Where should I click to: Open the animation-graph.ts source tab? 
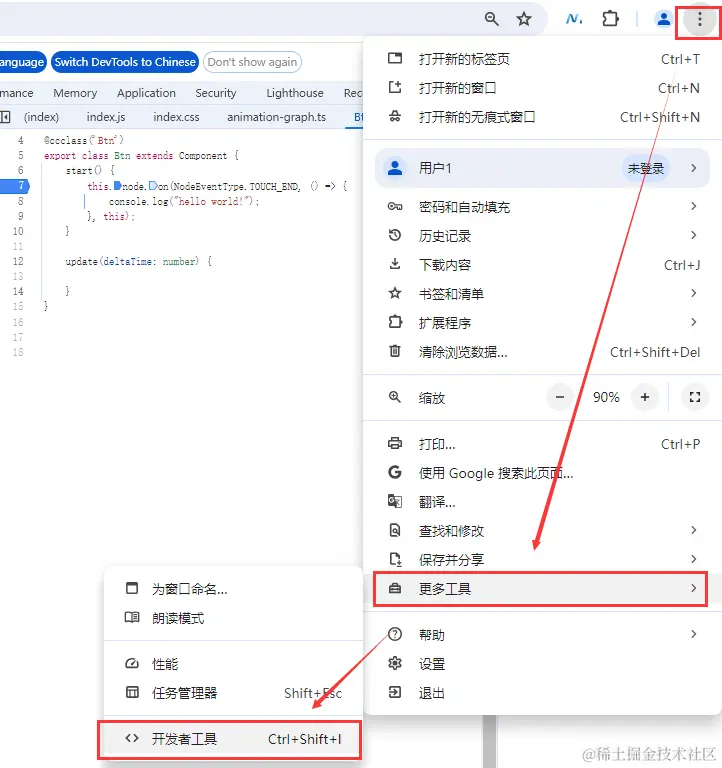[x=276, y=117]
